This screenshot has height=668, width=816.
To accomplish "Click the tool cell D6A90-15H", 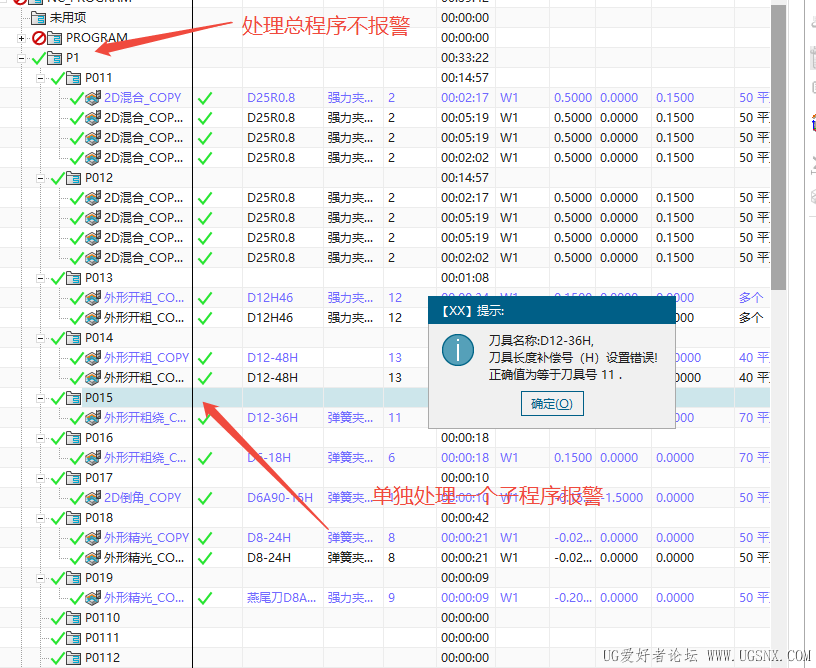I will point(280,498).
